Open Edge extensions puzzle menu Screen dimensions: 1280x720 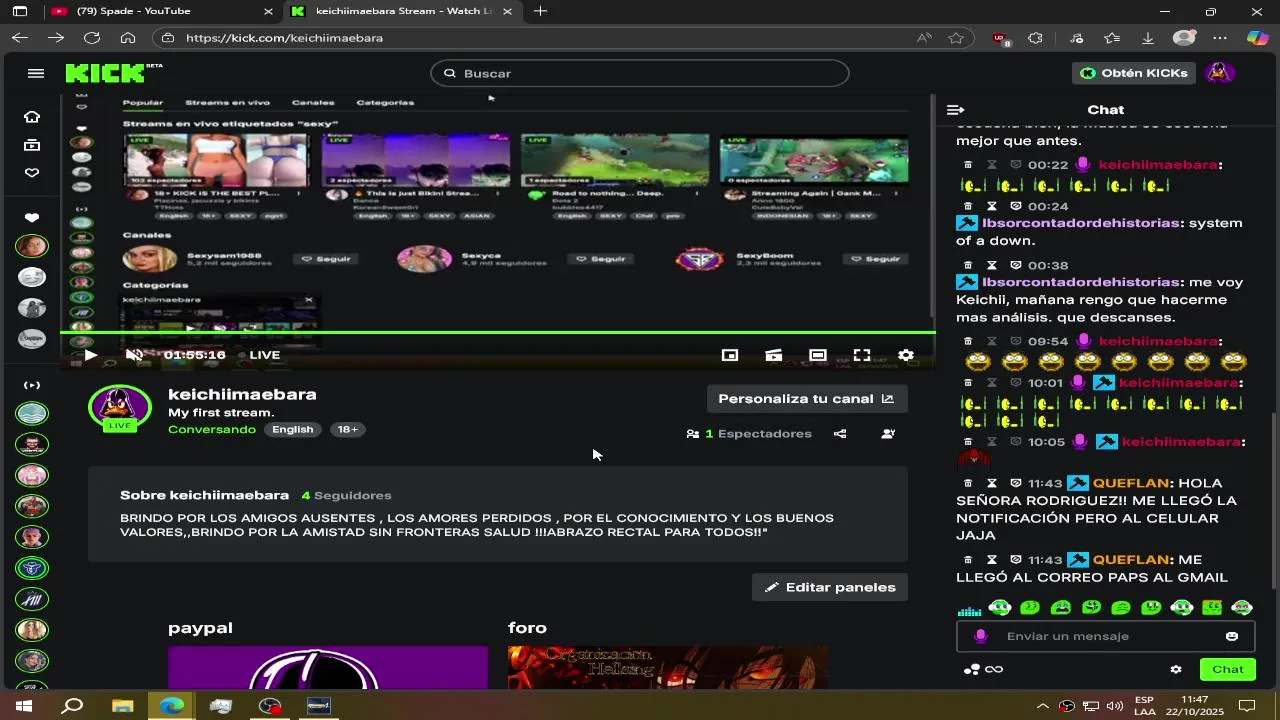pyautogui.click(x=1036, y=38)
